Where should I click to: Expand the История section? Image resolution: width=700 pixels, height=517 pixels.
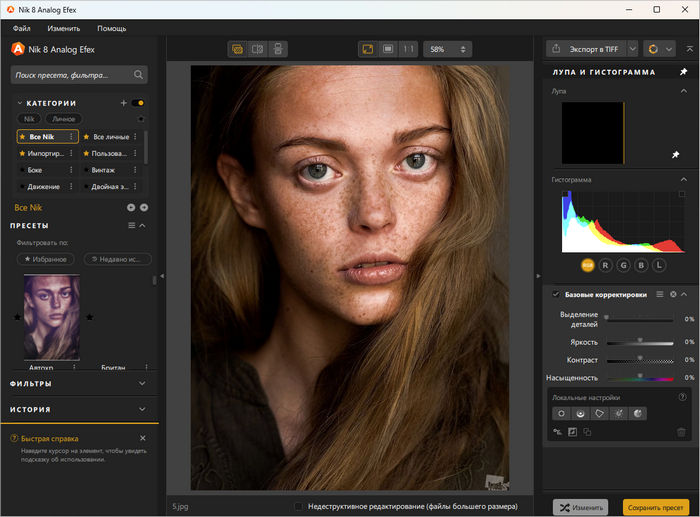[142, 409]
